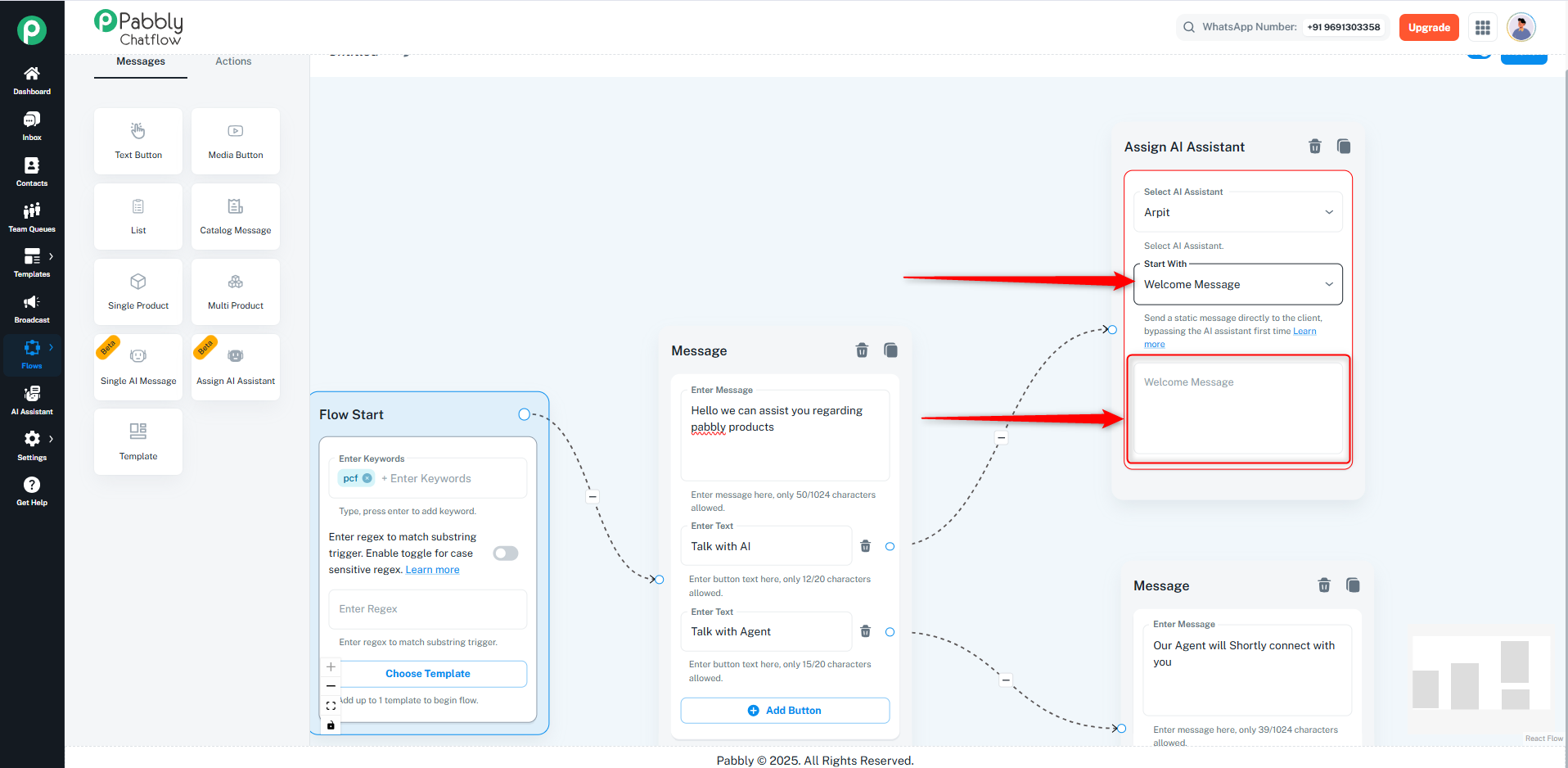Add an Assign AI Assistant block
Viewport: 1568px width, 768px height.
[x=236, y=367]
